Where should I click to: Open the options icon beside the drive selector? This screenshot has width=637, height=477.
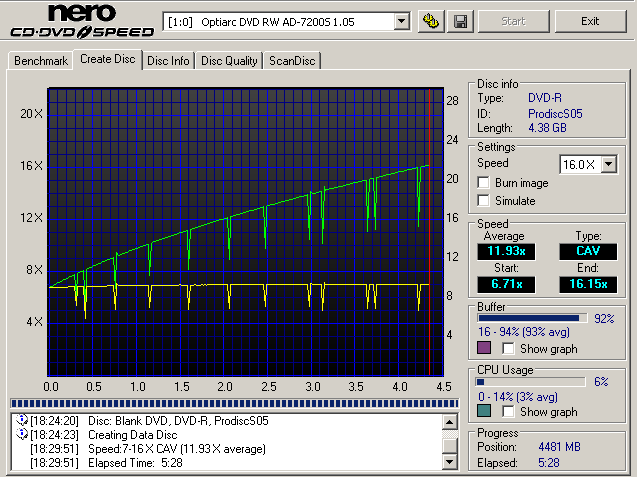[431, 21]
